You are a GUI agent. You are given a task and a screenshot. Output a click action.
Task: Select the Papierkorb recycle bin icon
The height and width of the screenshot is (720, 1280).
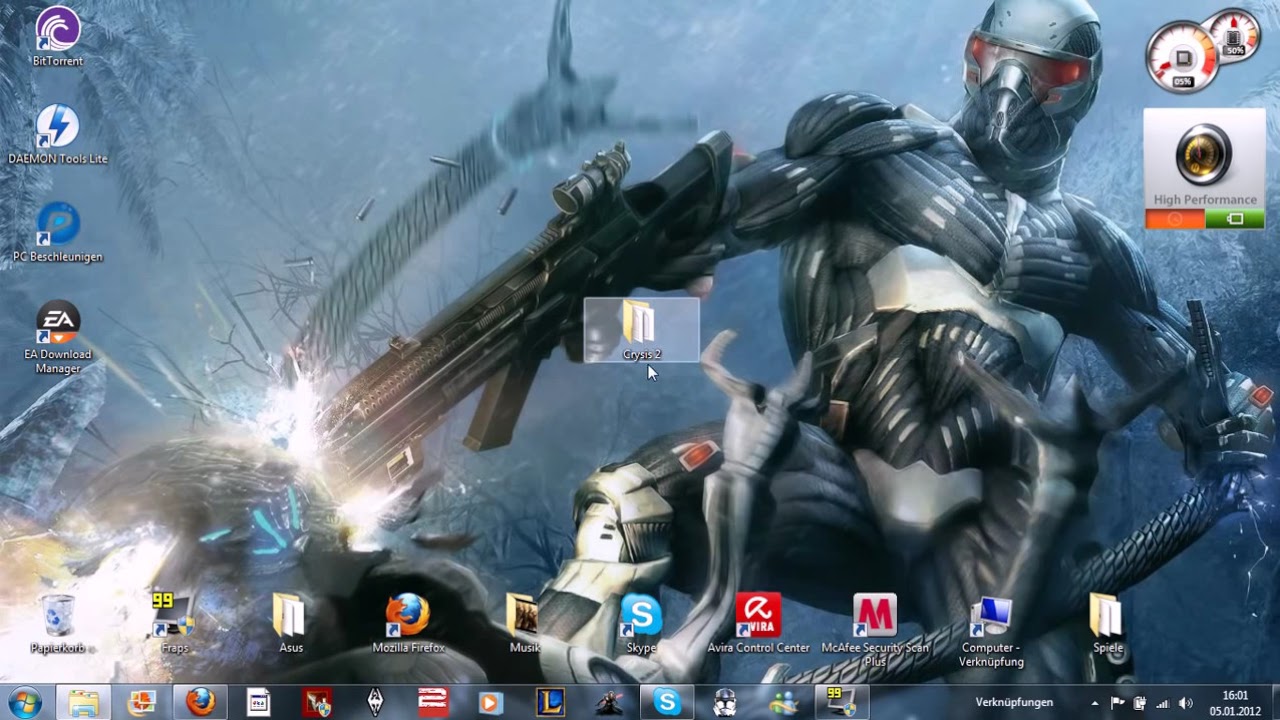tap(59, 623)
